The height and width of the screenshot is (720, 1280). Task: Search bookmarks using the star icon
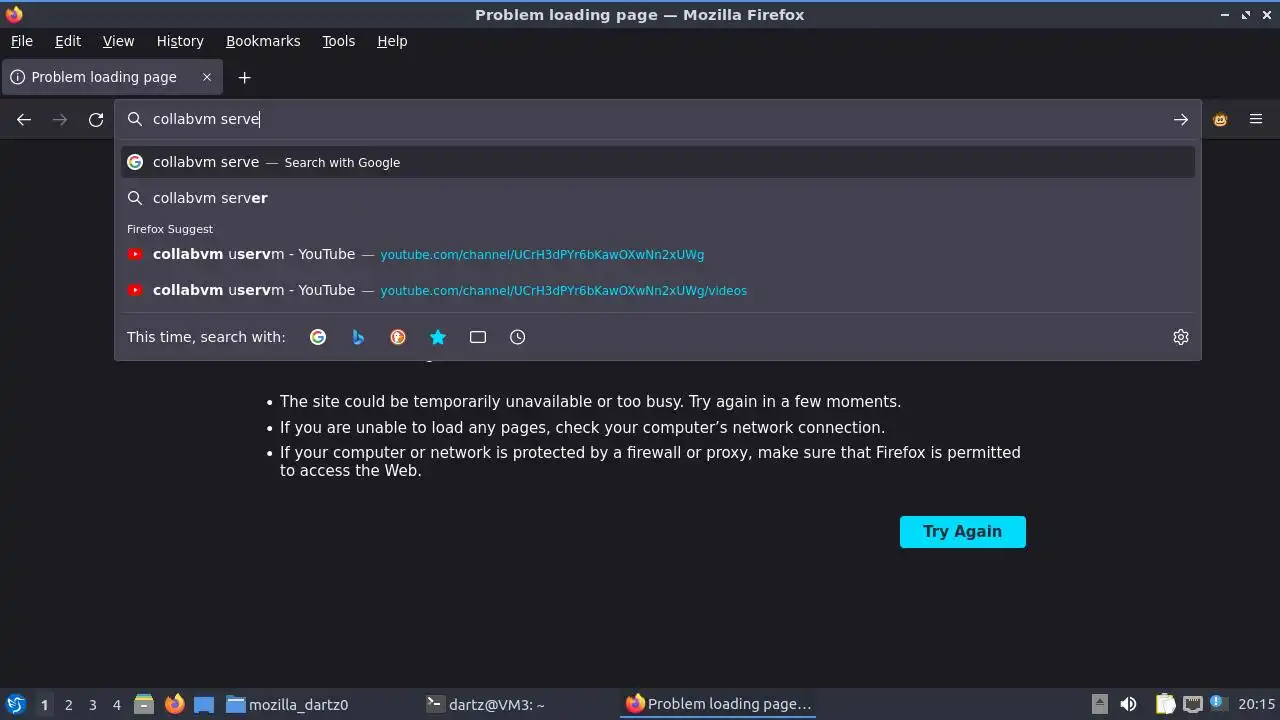pos(438,337)
